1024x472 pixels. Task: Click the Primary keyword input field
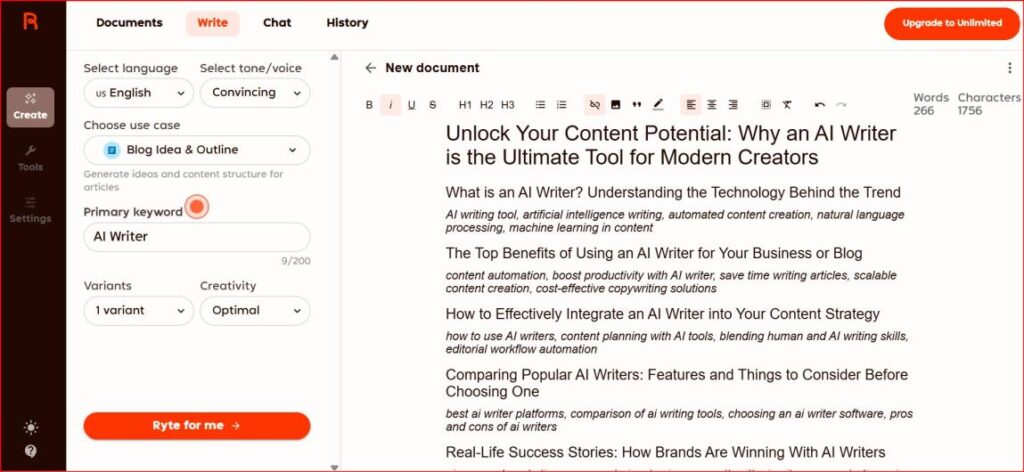pyautogui.click(x=197, y=237)
